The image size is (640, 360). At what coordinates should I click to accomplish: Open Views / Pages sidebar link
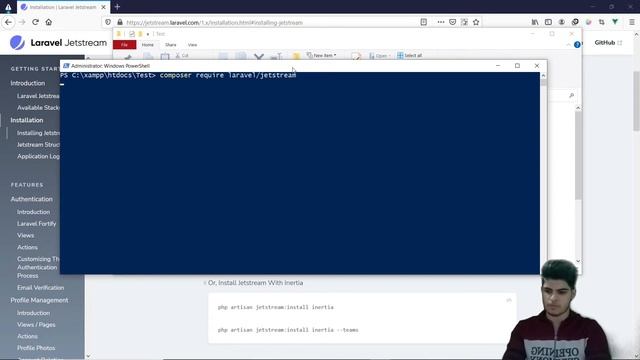tap(36, 324)
